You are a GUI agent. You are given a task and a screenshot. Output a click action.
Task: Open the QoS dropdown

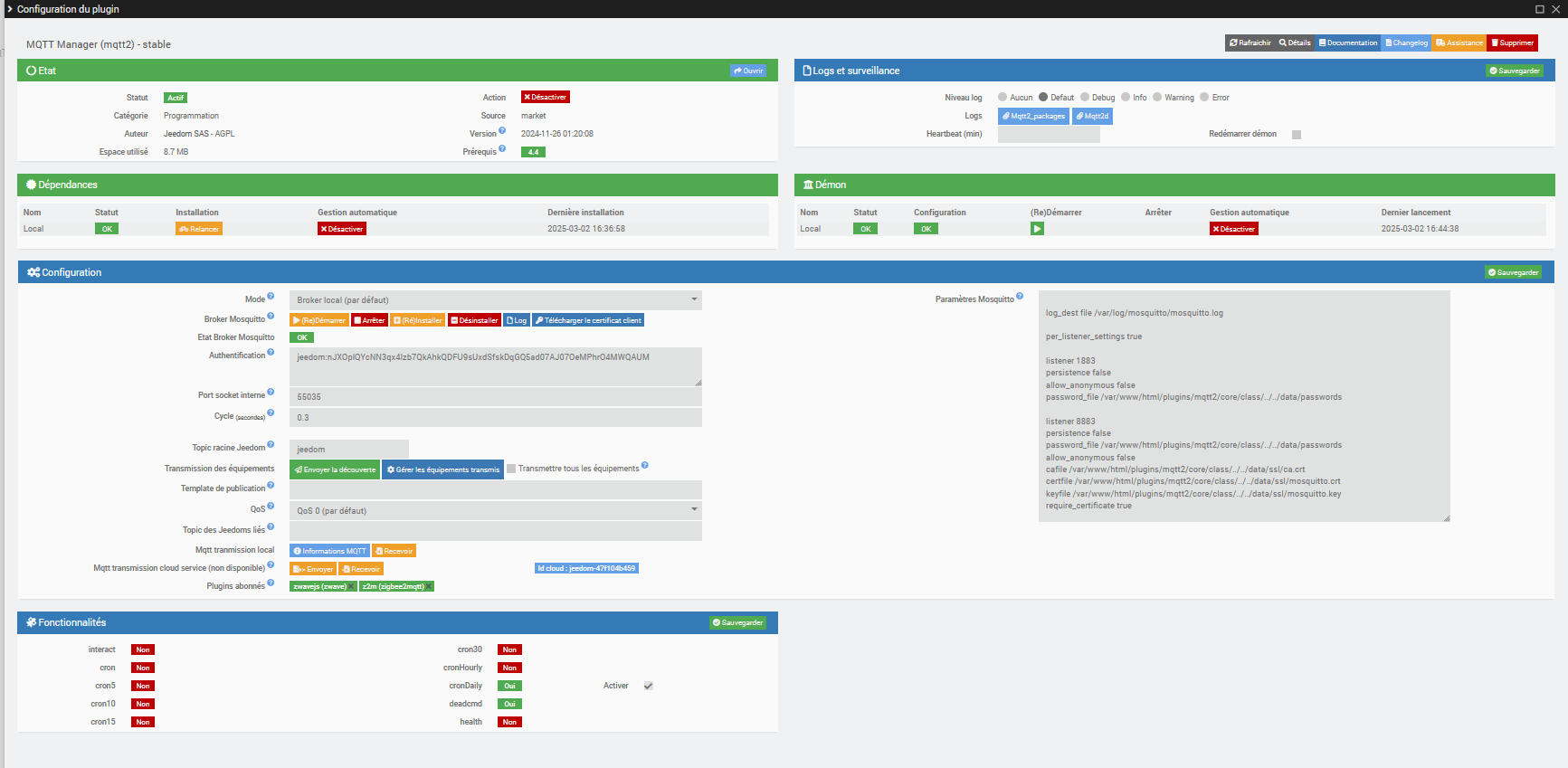pos(496,511)
